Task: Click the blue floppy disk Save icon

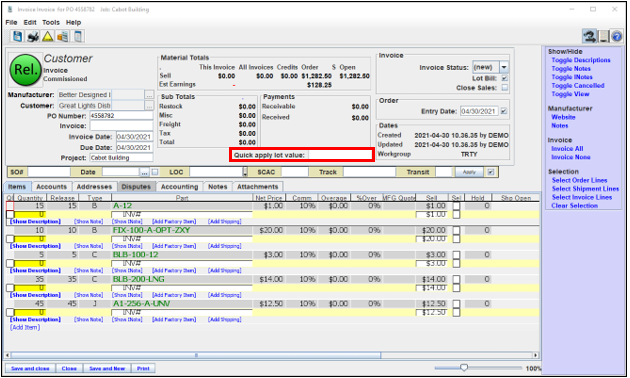Action: [x=17, y=37]
